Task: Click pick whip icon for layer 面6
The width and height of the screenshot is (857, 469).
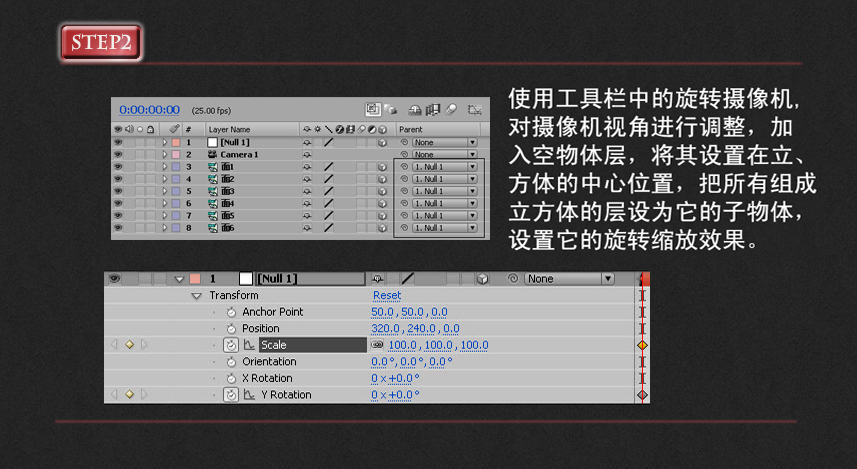Action: point(404,228)
